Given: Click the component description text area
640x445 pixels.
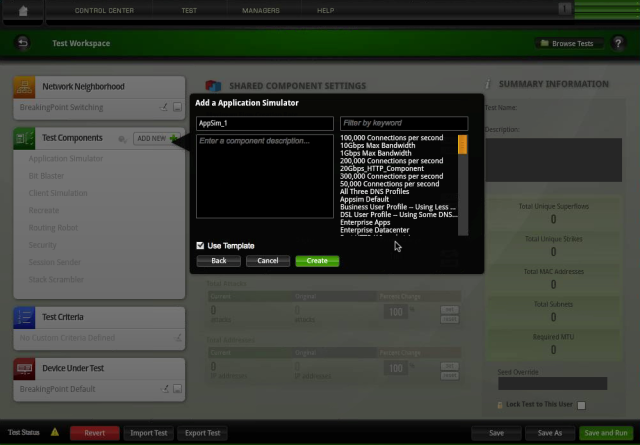Looking at the screenshot, I should click(265, 176).
